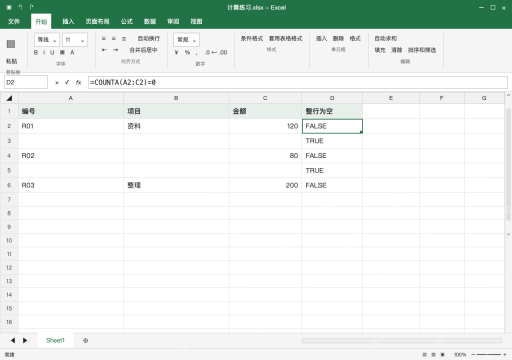Cancel formula entry with X icon

[57, 83]
